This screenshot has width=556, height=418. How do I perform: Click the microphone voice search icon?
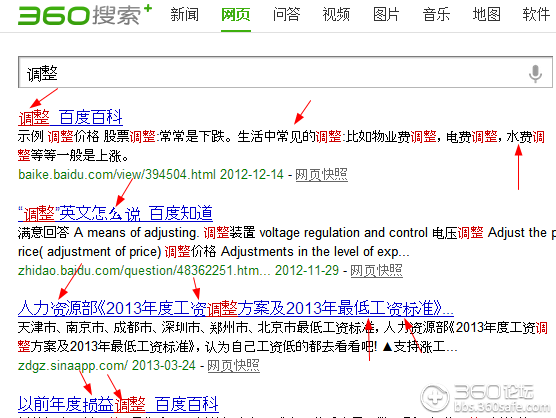tap(535, 73)
